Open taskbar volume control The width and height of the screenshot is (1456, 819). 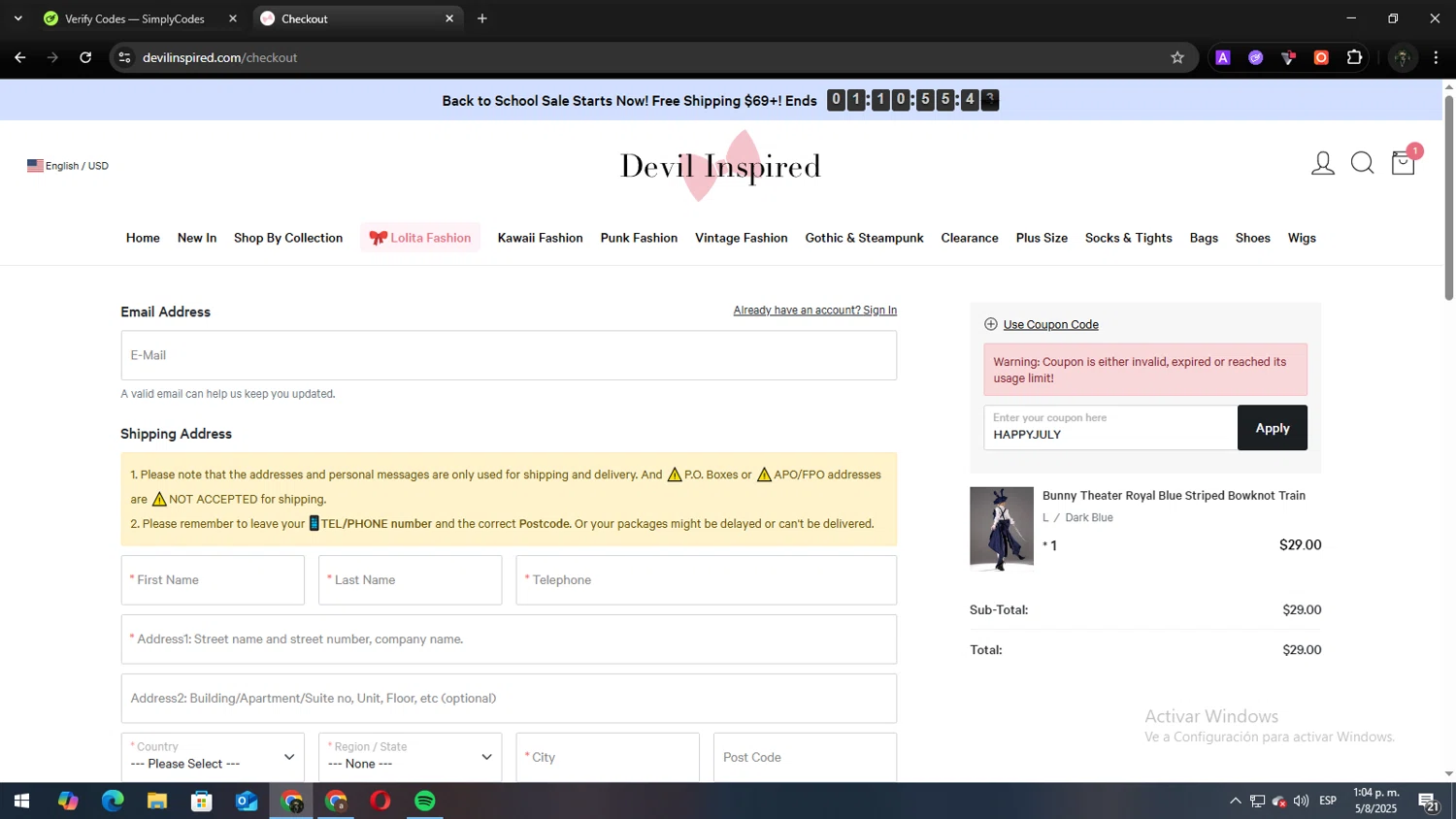[x=1301, y=801]
